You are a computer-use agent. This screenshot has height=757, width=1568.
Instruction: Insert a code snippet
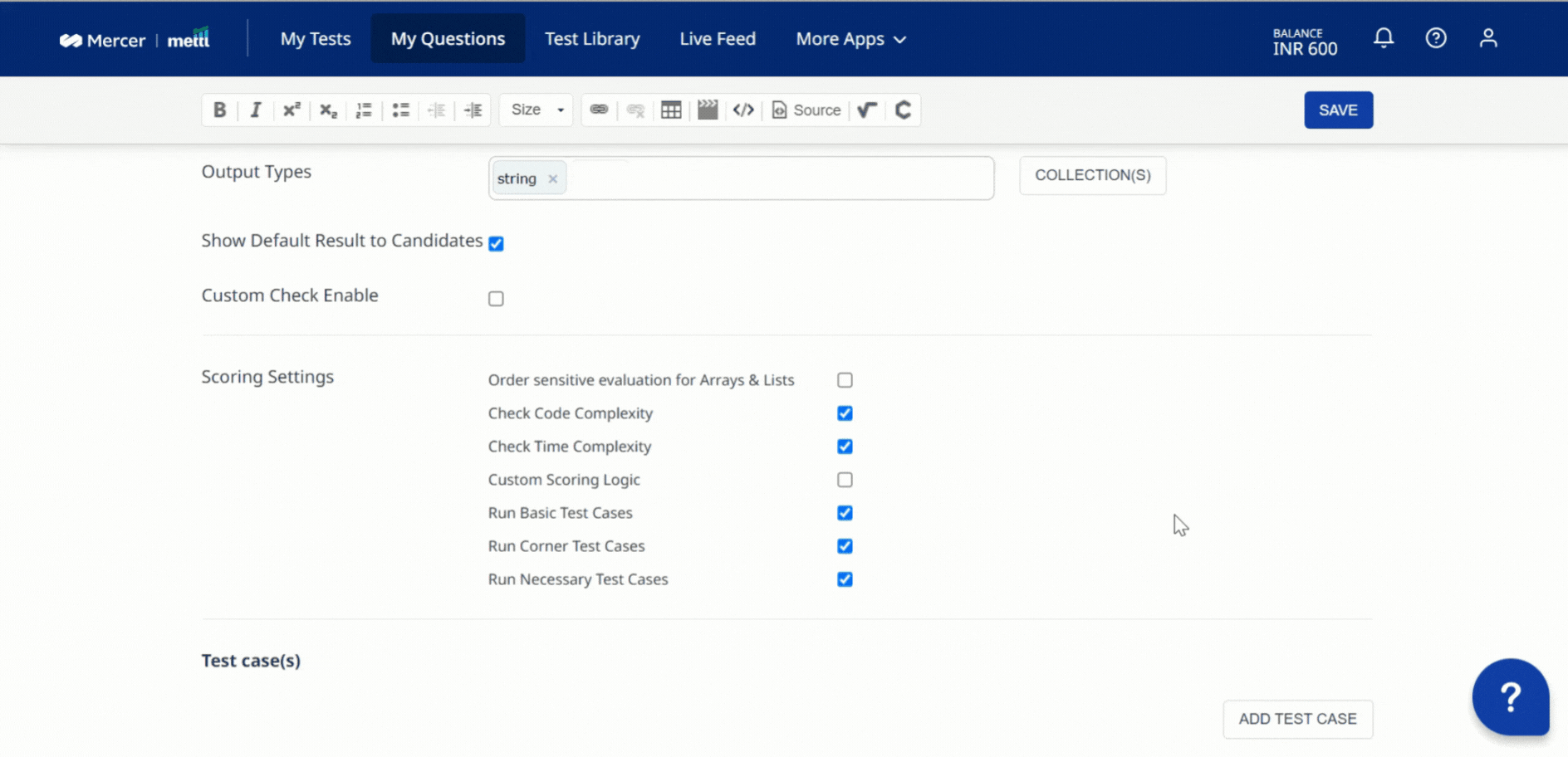click(743, 110)
